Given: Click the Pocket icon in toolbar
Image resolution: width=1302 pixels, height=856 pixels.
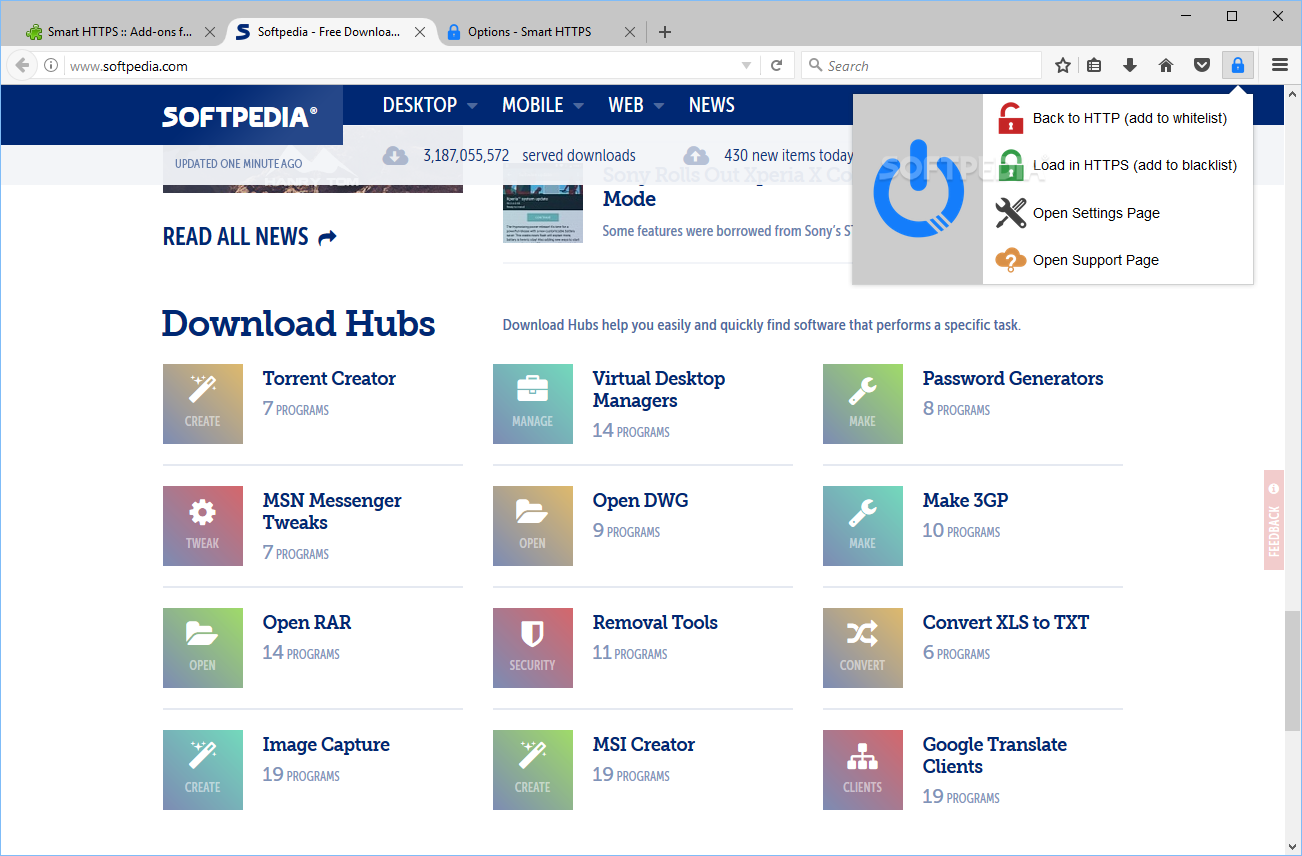Looking at the screenshot, I should click(x=1202, y=66).
